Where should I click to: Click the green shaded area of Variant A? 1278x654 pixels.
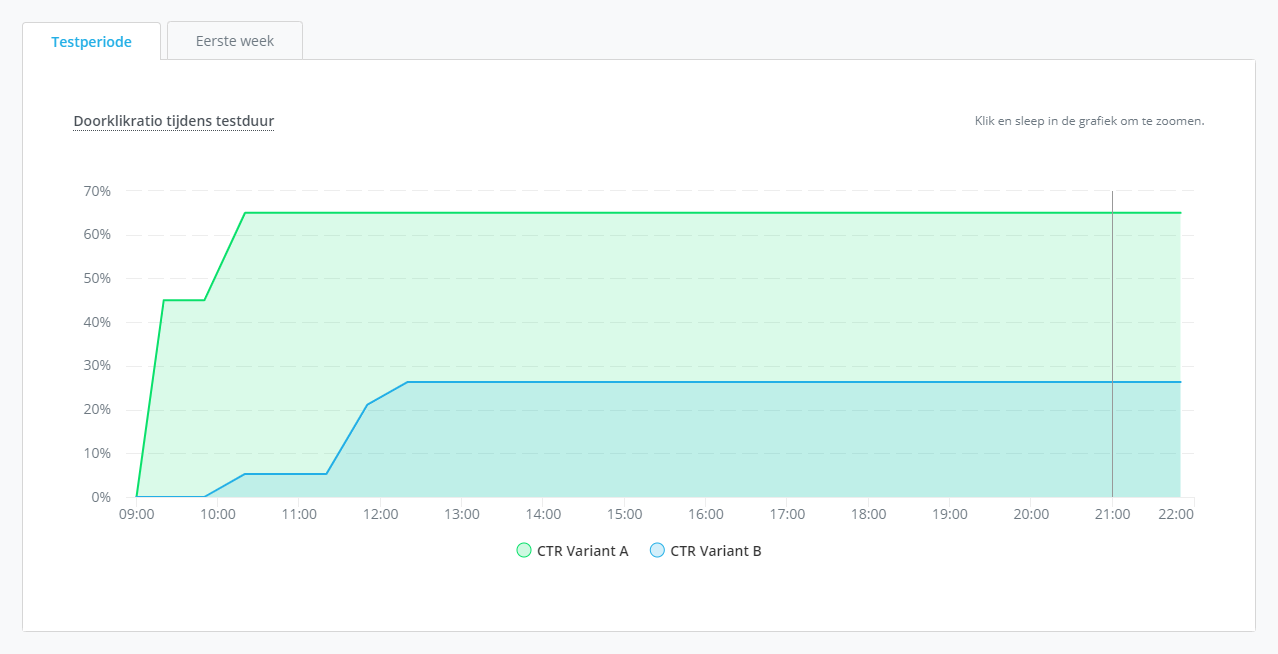pyautogui.click(x=700, y=300)
